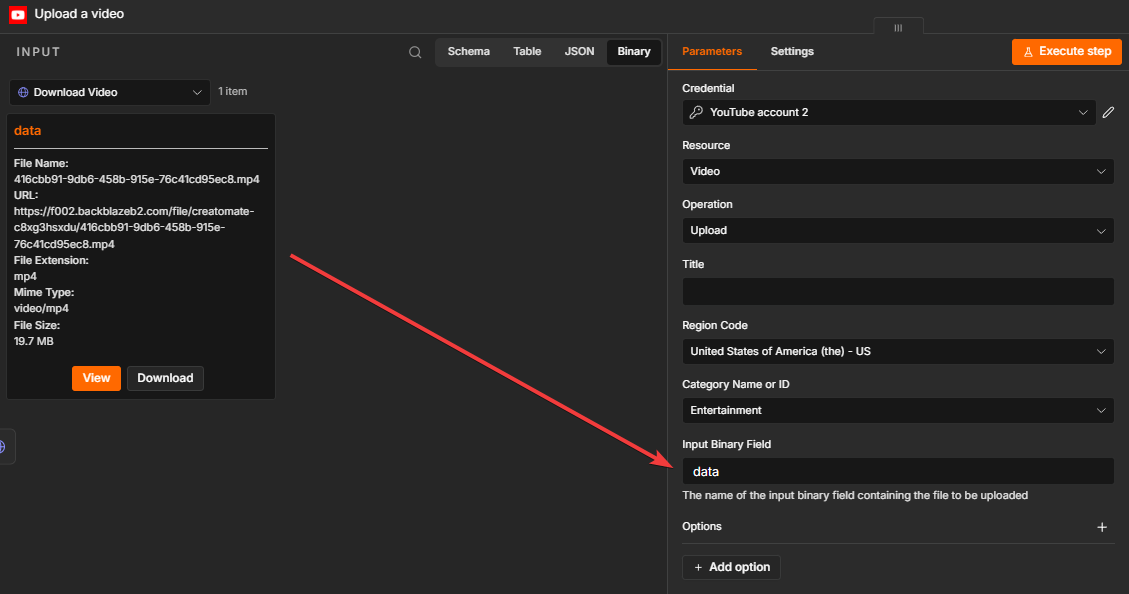Click the file name ending in 76c41cd95ec8.mp4
The width and height of the screenshot is (1129, 594).
pos(137,179)
